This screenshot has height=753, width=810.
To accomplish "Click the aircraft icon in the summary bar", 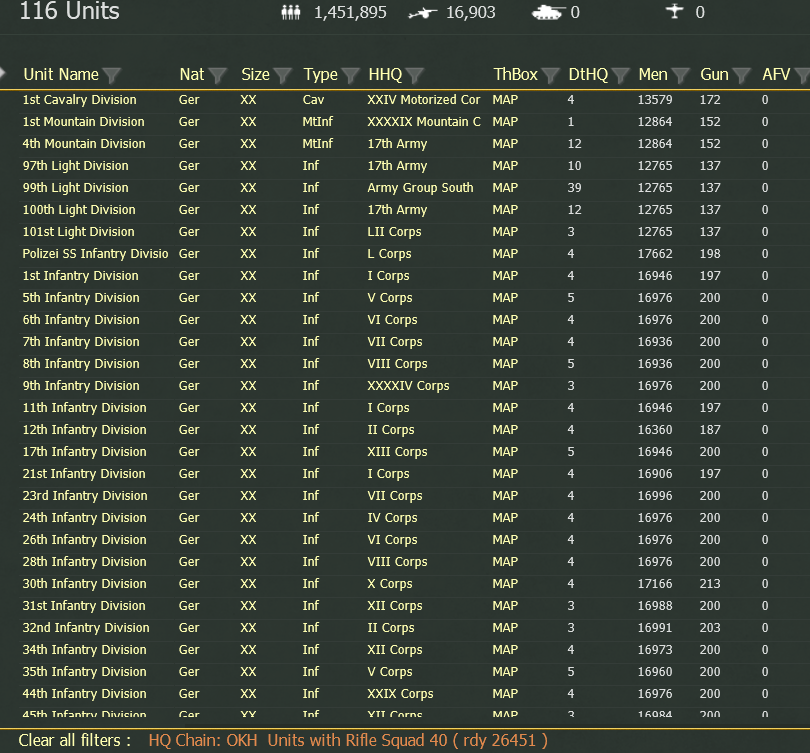I will point(674,11).
